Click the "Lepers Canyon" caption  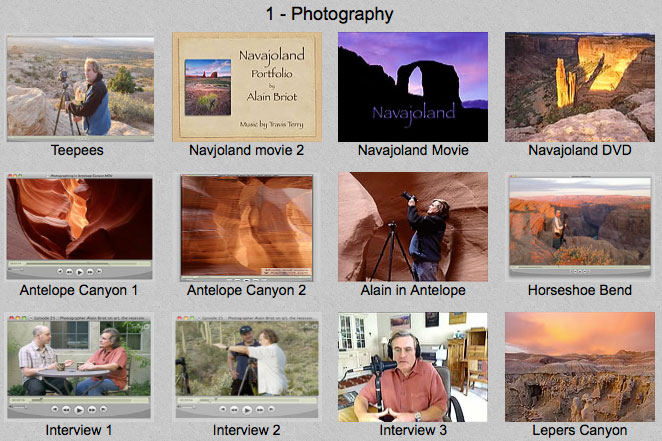pyautogui.click(x=579, y=430)
